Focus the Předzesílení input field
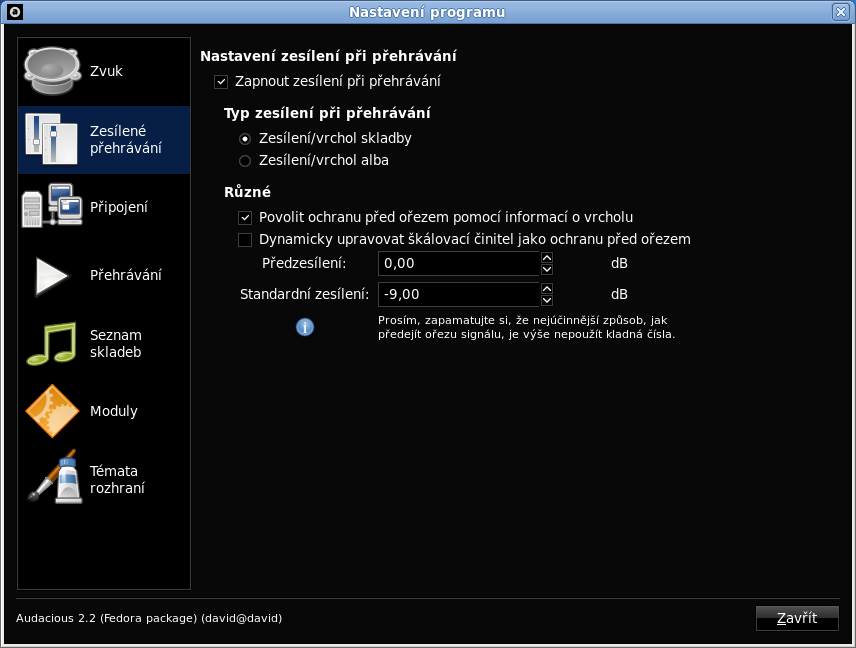 pos(459,264)
